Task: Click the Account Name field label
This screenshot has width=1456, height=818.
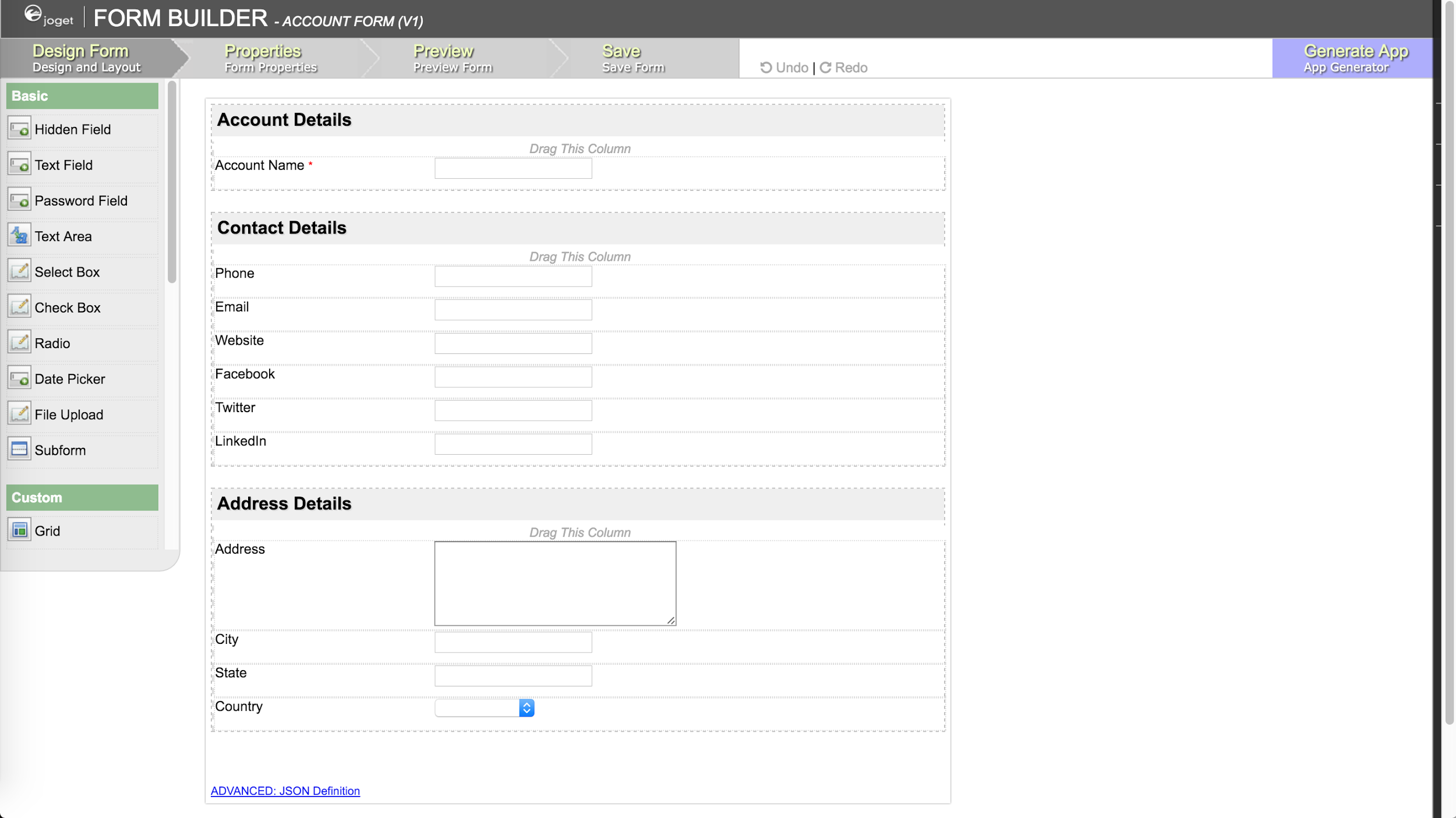Action: [x=260, y=165]
